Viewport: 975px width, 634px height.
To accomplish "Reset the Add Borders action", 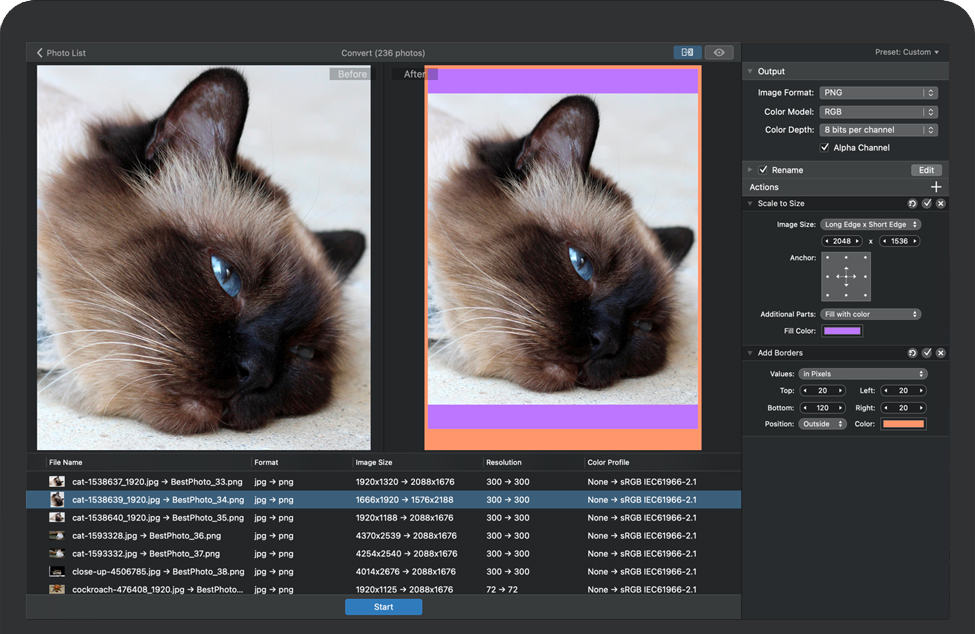I will (912, 353).
